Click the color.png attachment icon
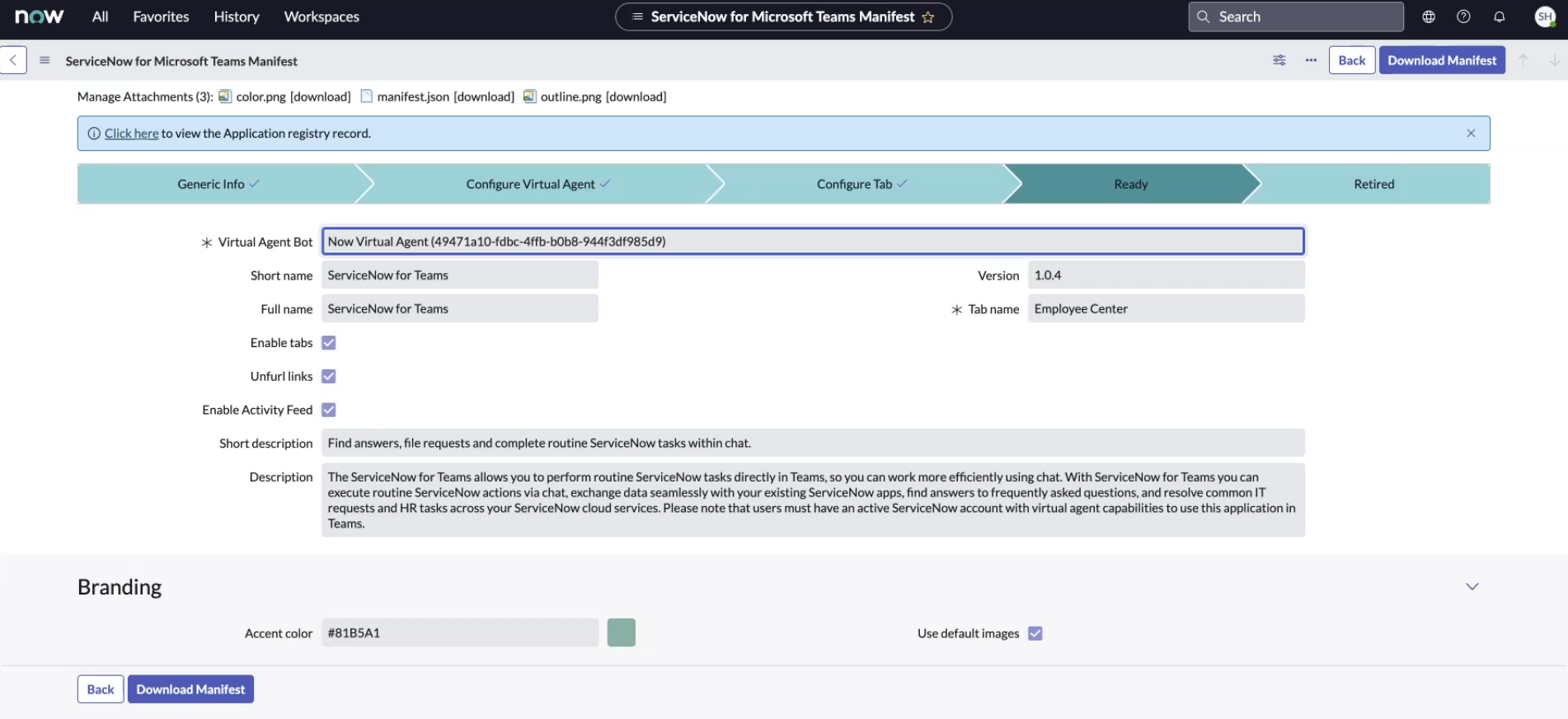Image resolution: width=1568 pixels, height=719 pixels. pos(224,96)
